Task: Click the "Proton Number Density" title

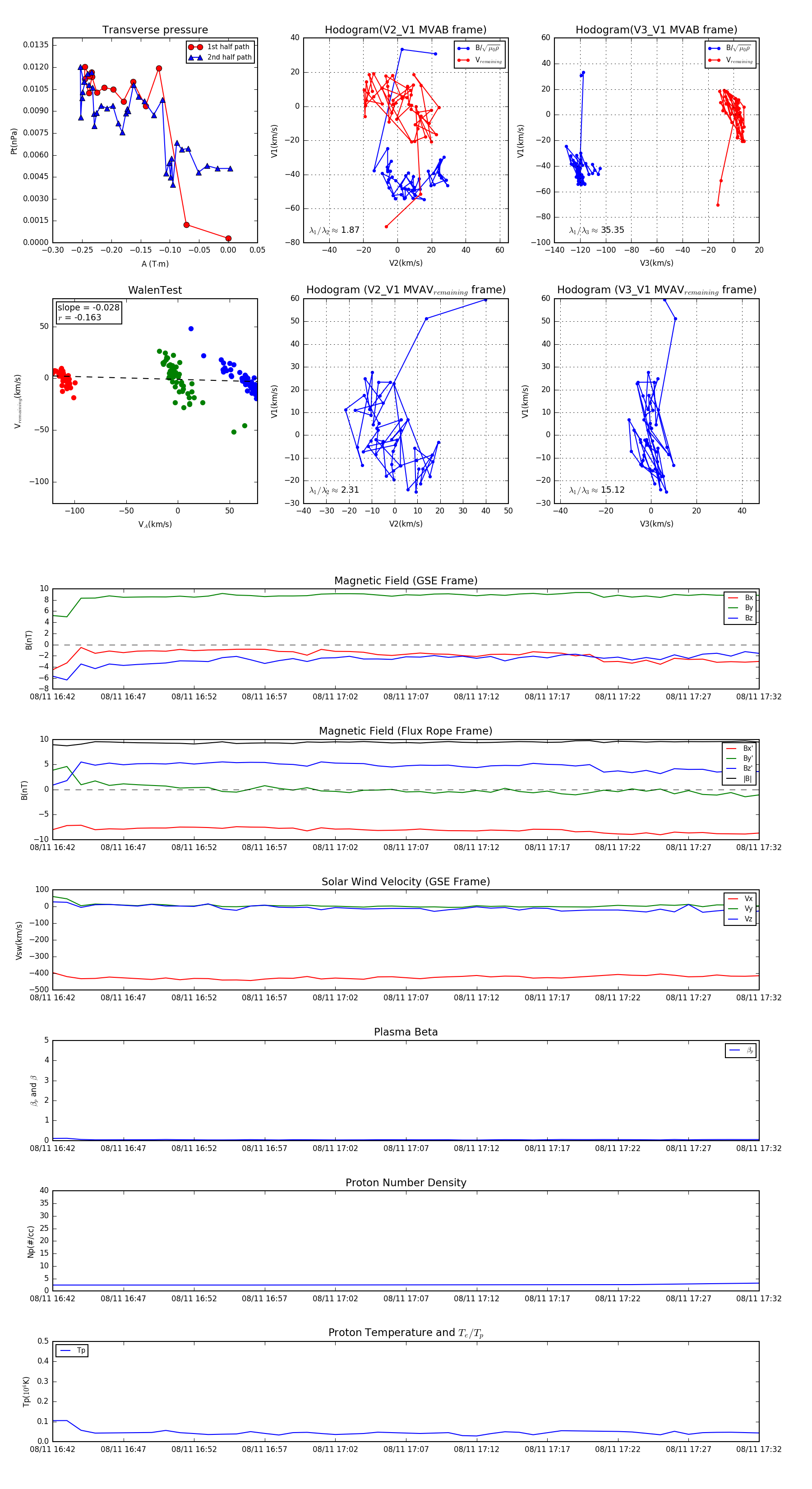Action: click(x=406, y=1183)
